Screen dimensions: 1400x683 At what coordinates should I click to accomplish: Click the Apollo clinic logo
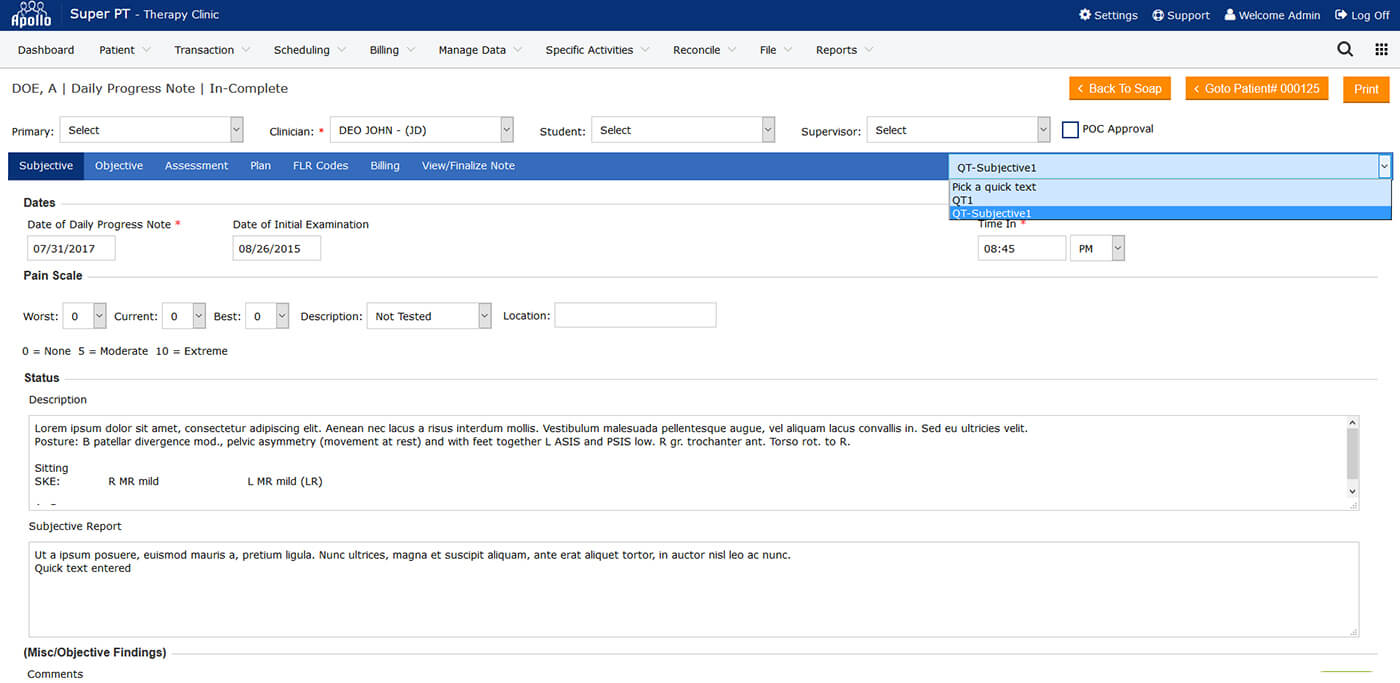pos(28,14)
